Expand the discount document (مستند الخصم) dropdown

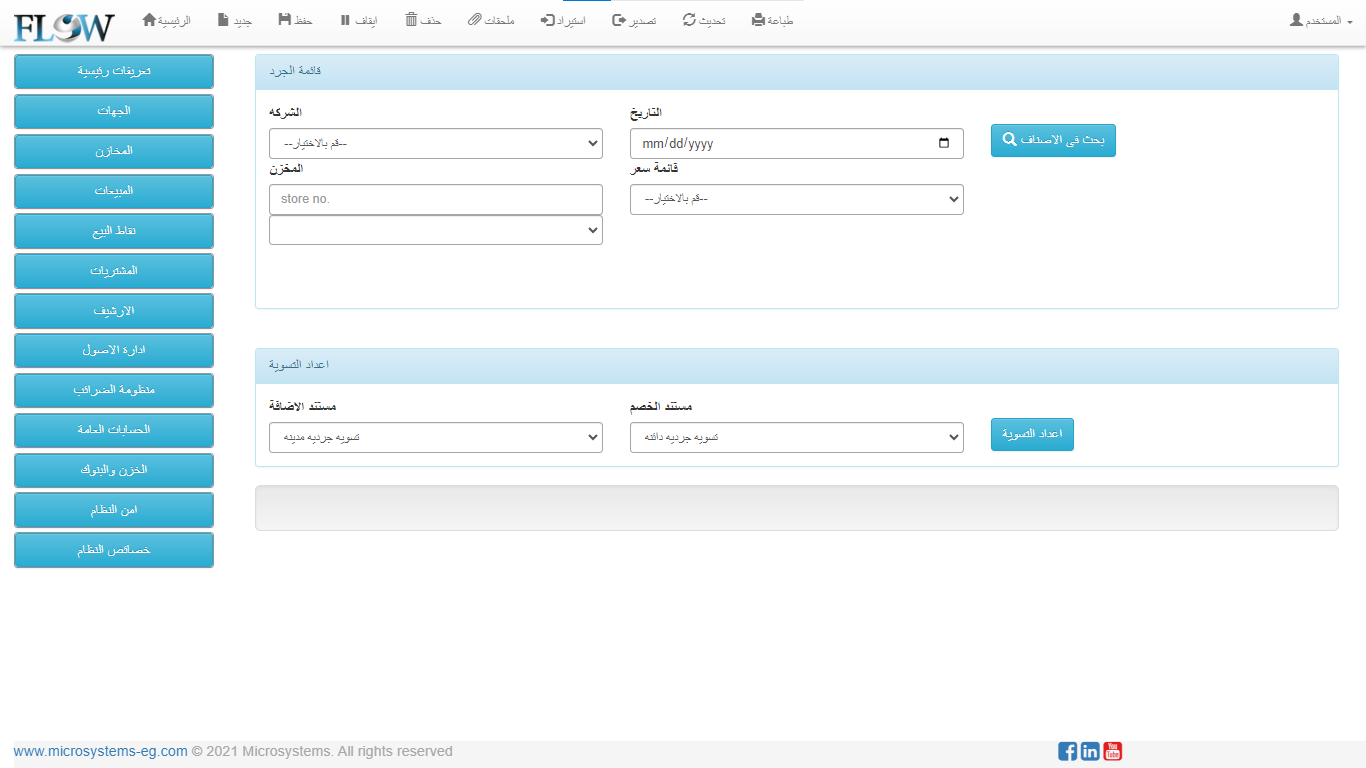point(796,437)
